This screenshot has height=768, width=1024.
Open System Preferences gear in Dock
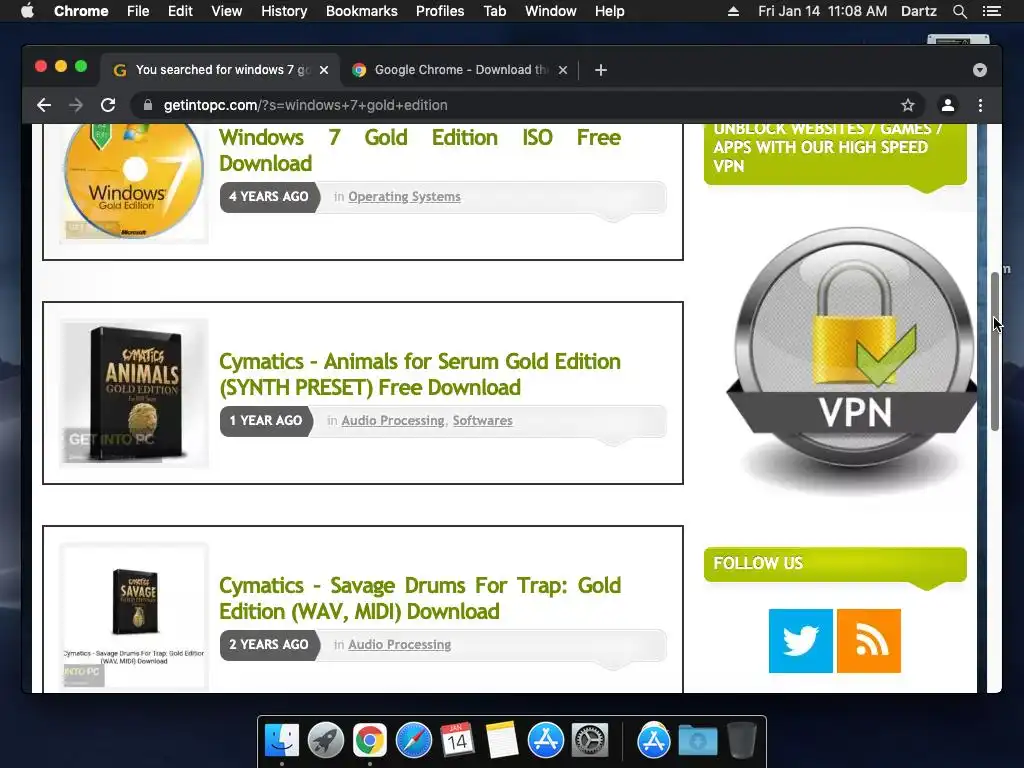(590, 741)
